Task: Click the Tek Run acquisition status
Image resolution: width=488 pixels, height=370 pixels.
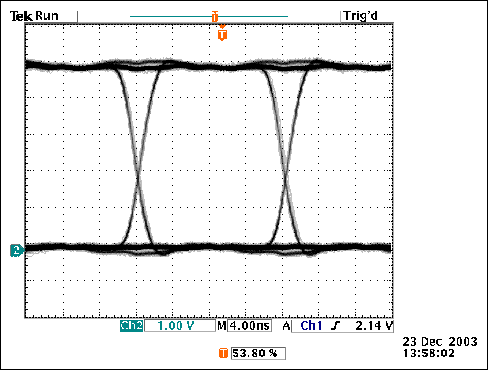Action: point(34,16)
